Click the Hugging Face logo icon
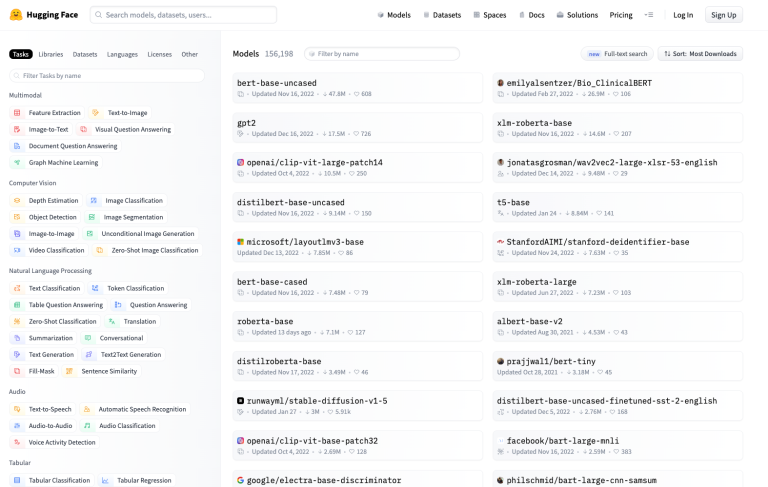Viewport: 768px width, 487px height. coord(16,15)
